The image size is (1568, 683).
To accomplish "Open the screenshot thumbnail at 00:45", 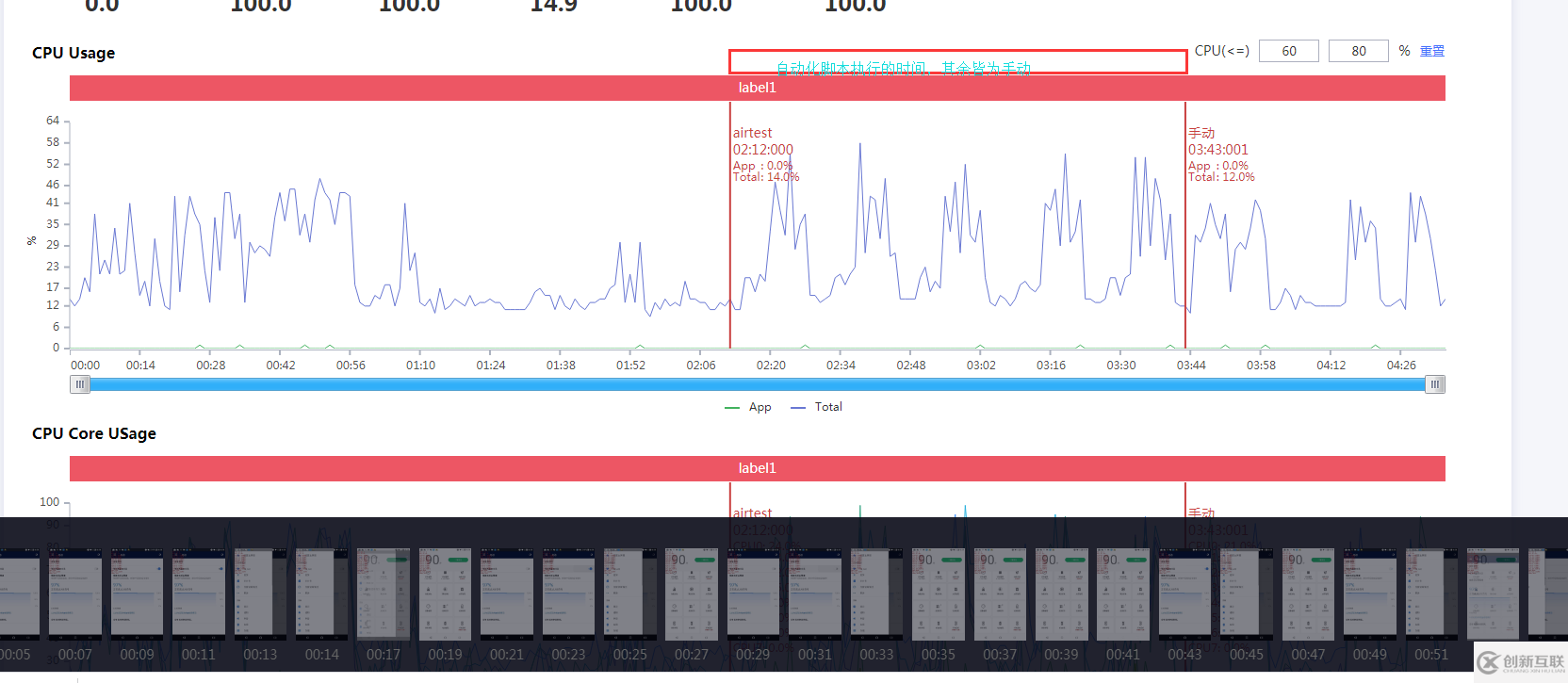I will 1247,594.
